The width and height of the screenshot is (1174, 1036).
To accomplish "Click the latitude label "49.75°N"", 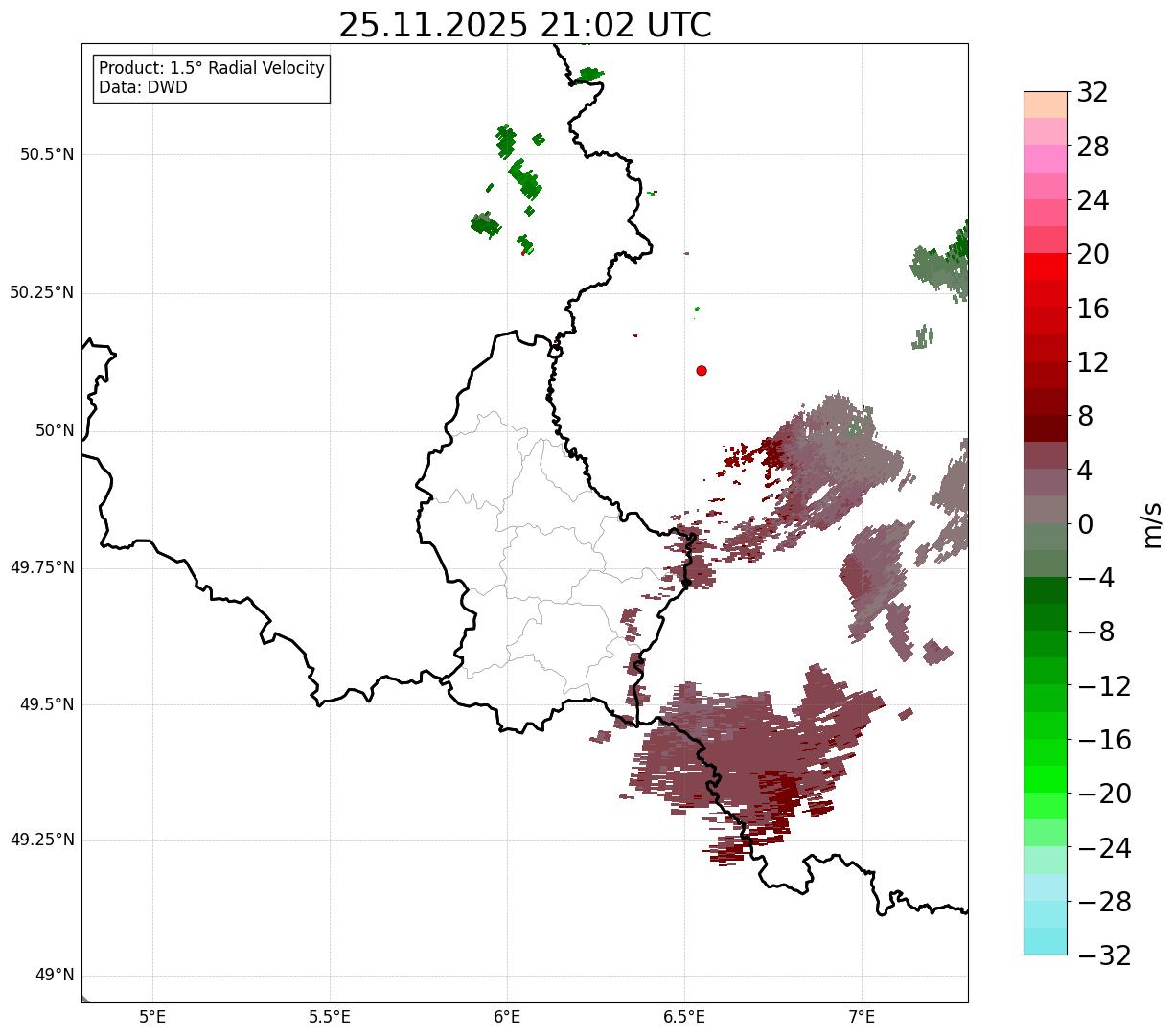I will [42, 567].
